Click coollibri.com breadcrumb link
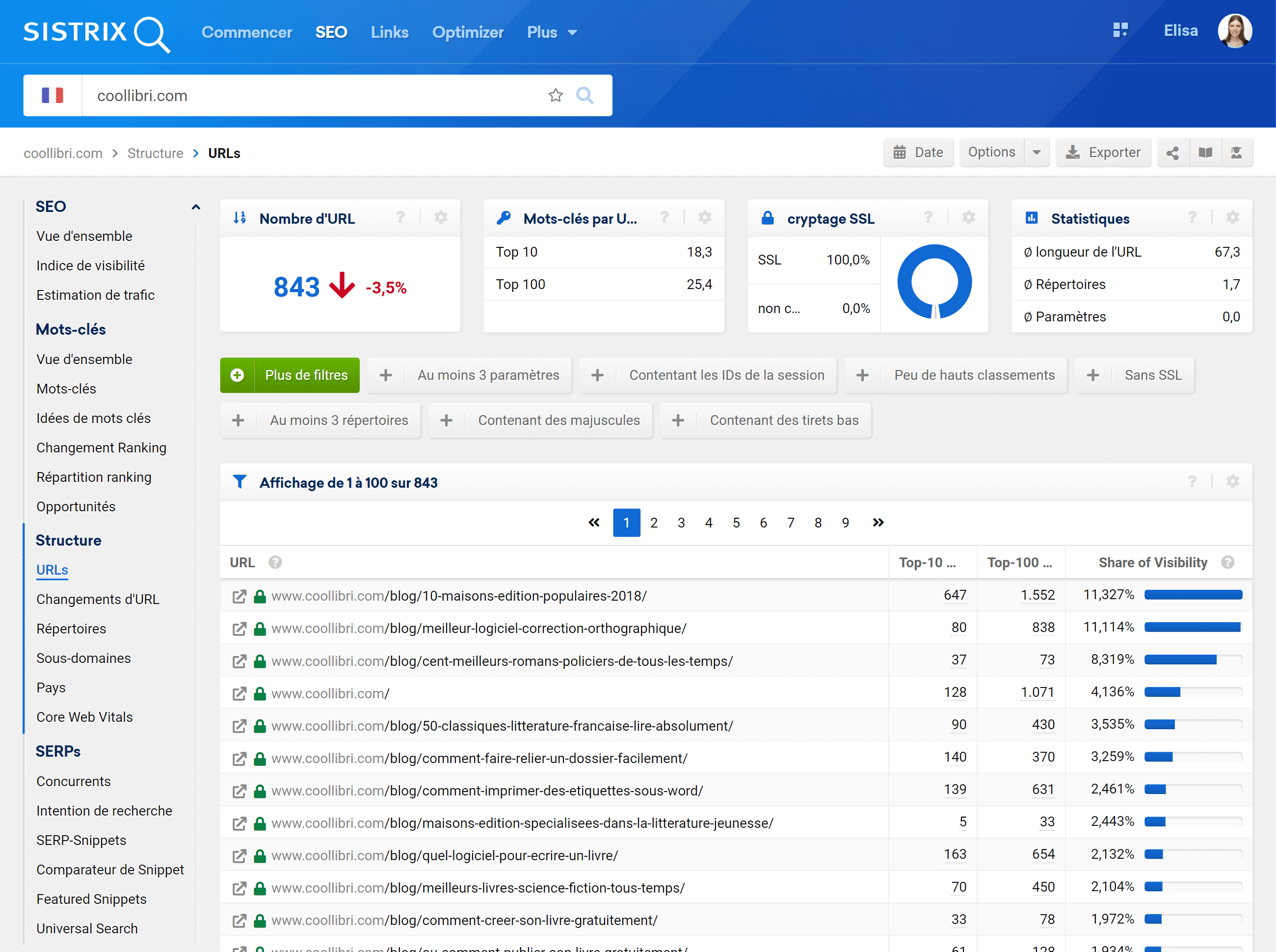 (63, 153)
